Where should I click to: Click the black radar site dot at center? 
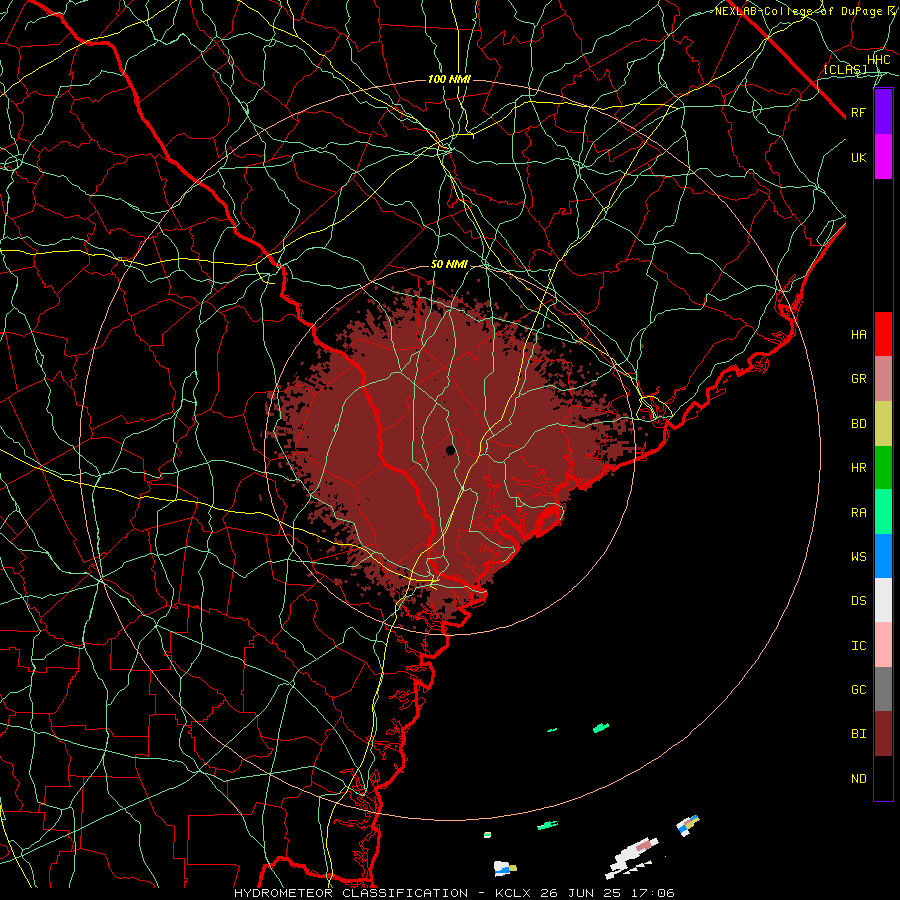(x=451, y=449)
